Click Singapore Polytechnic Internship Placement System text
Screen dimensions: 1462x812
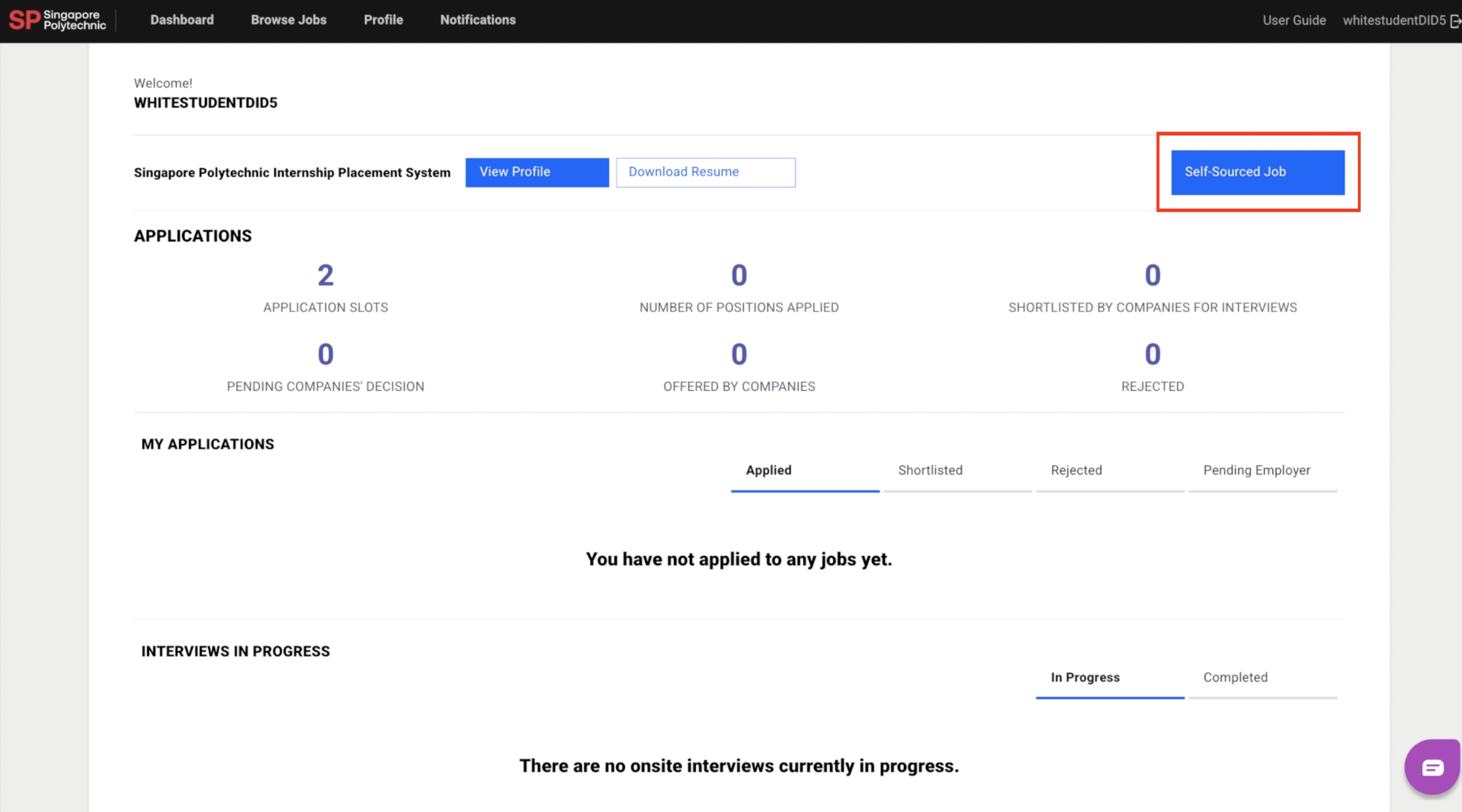click(x=292, y=173)
